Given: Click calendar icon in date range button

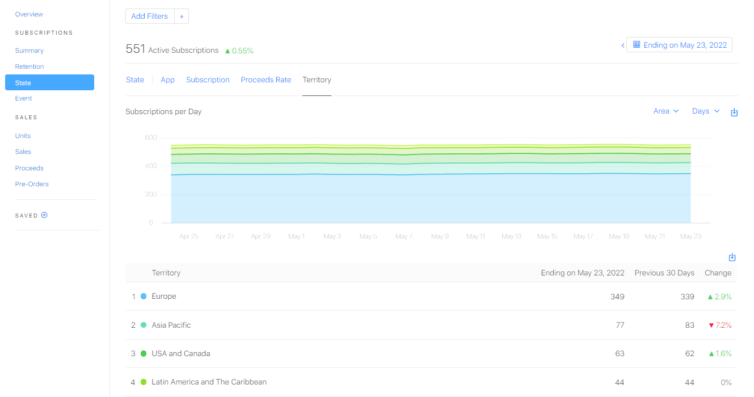Looking at the screenshot, I should 636,45.
